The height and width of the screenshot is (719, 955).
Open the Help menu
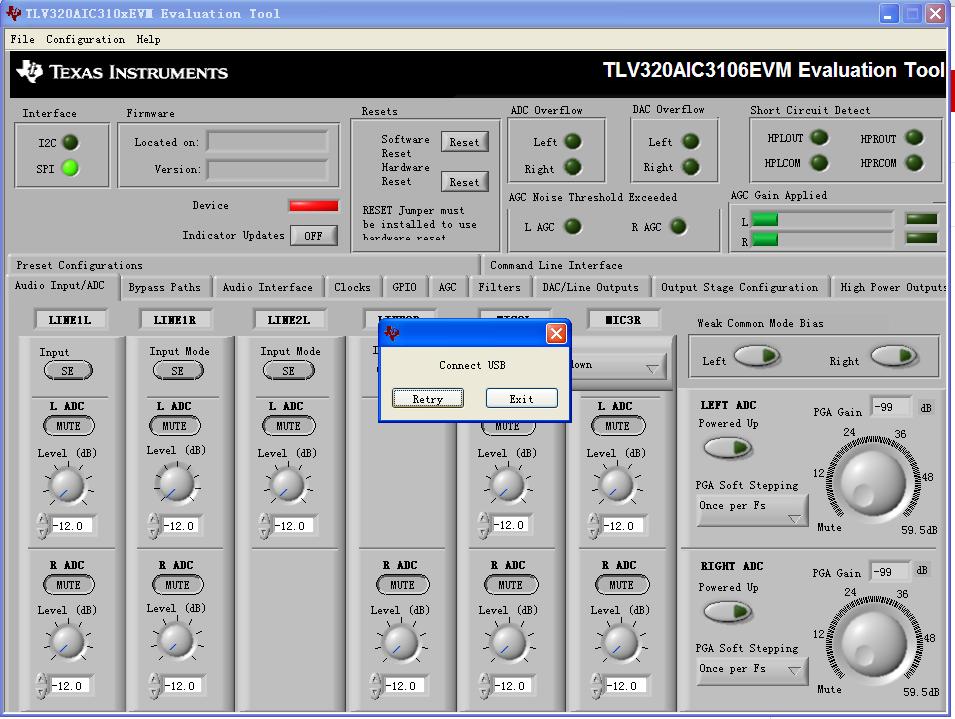click(x=148, y=40)
